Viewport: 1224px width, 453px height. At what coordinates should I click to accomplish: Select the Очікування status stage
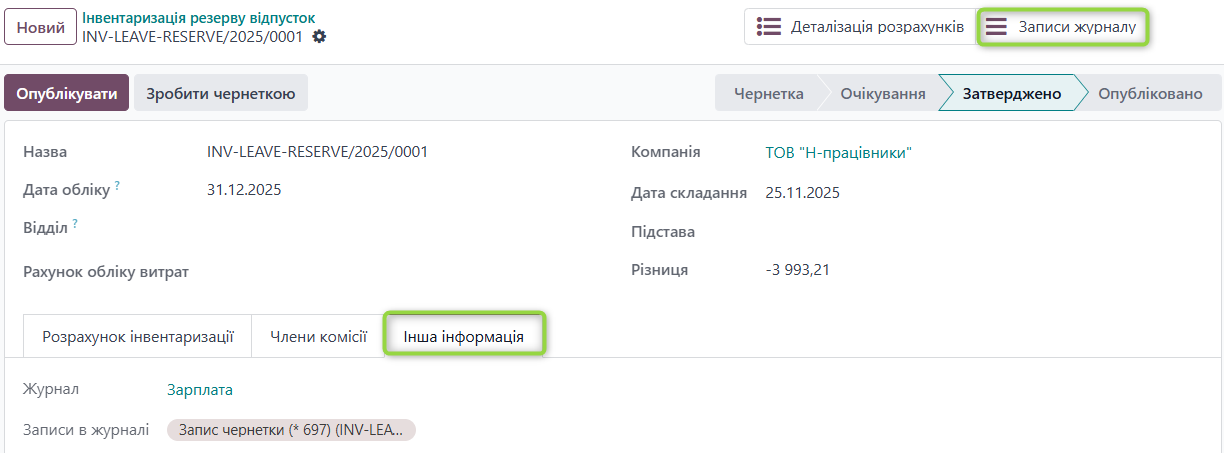(882, 94)
